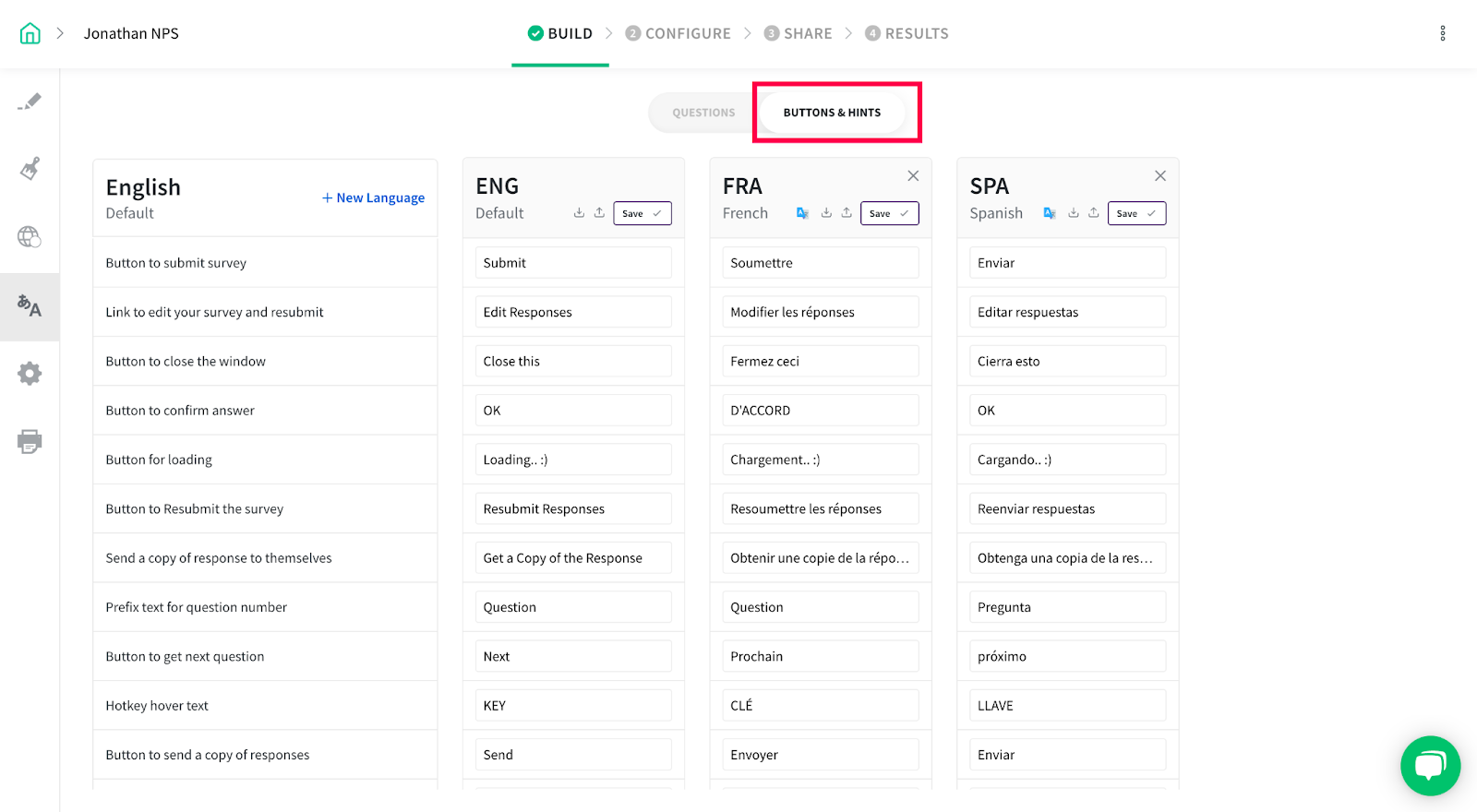Go to the home dashboard icon
This screenshot has width=1477, height=812.
tap(30, 34)
